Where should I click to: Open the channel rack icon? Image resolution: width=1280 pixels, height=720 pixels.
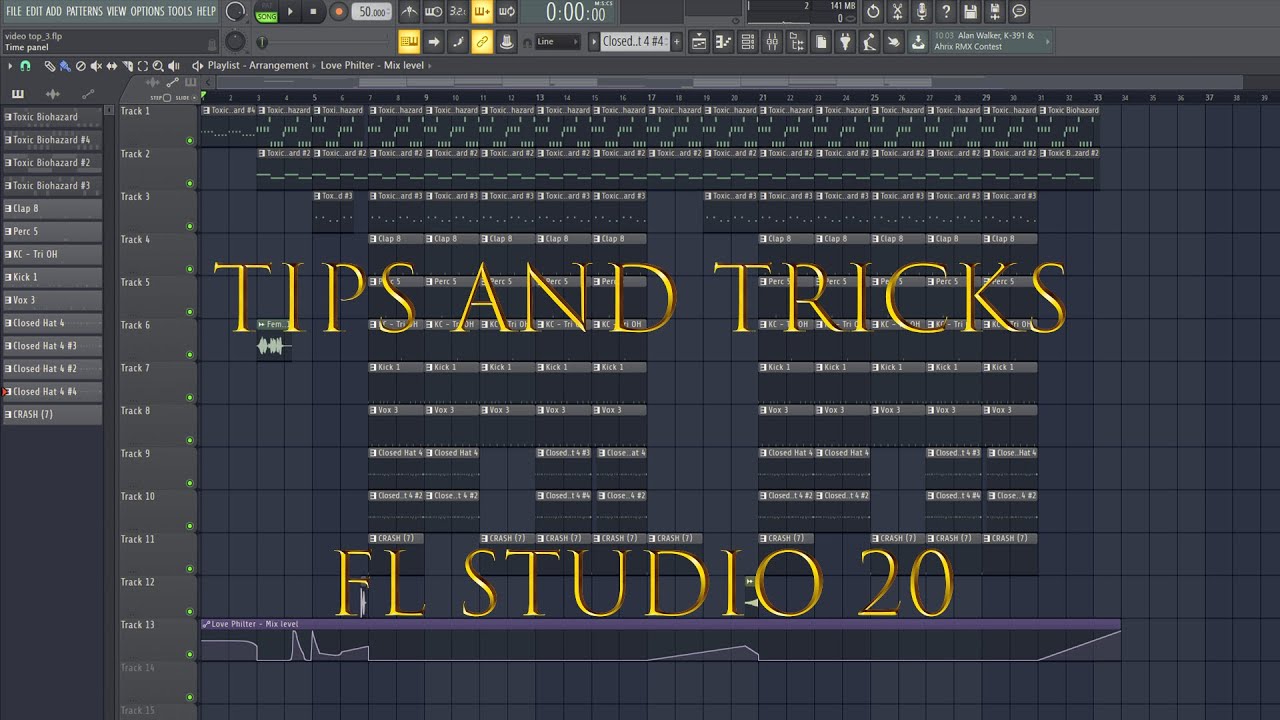(747, 41)
